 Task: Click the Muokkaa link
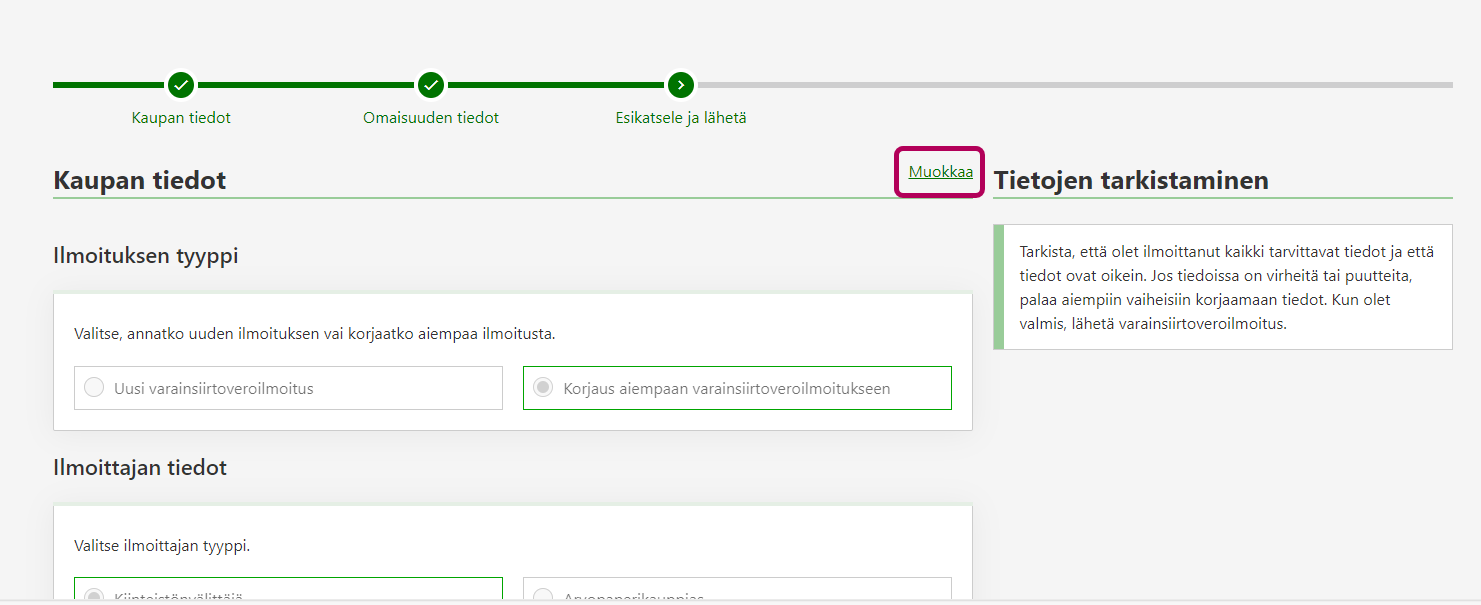(940, 172)
